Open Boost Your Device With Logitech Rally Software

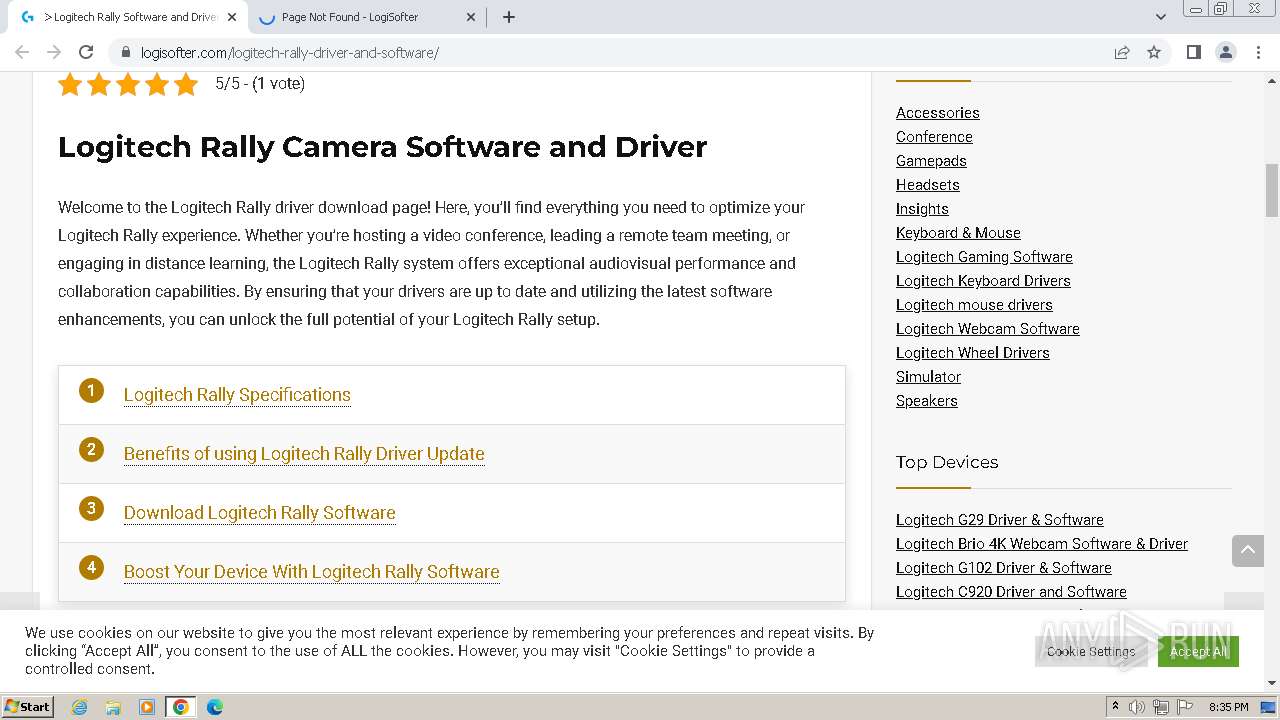(312, 572)
